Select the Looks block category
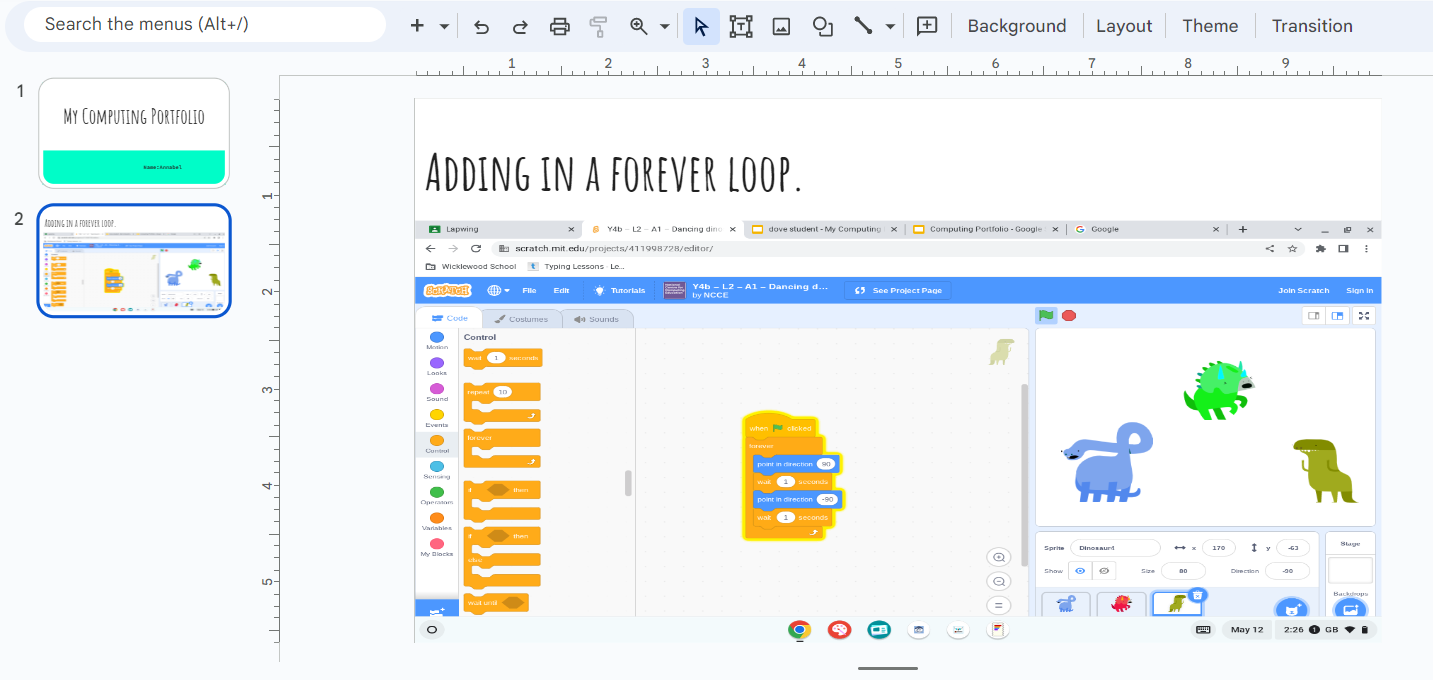Viewport: 1433px width, 680px height. (437, 367)
